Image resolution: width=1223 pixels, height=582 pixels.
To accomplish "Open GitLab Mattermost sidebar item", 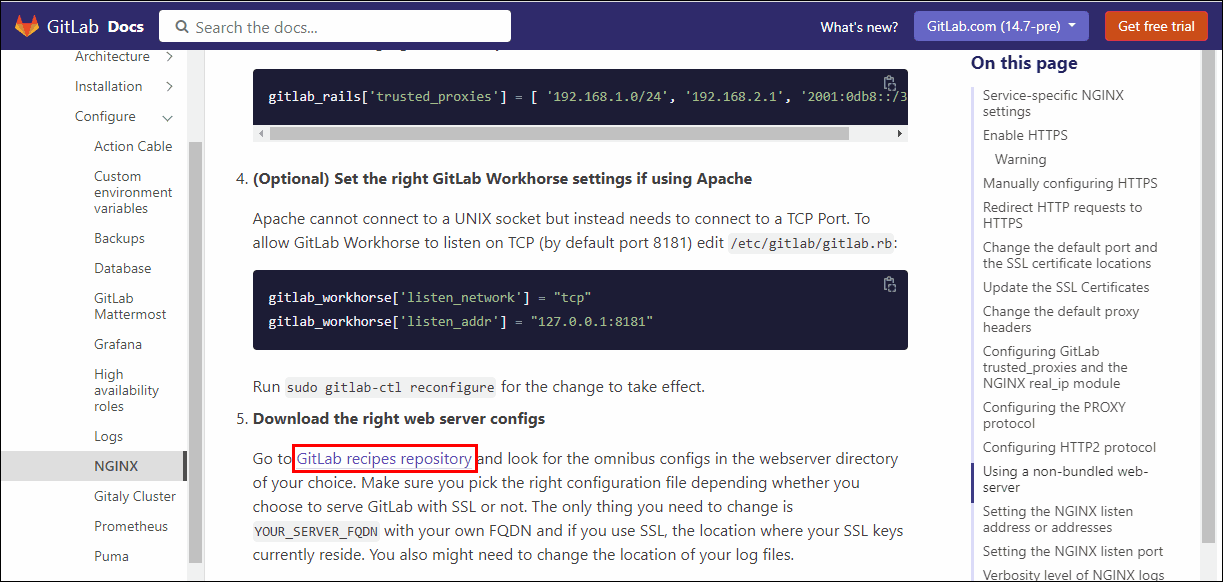I will point(130,306).
